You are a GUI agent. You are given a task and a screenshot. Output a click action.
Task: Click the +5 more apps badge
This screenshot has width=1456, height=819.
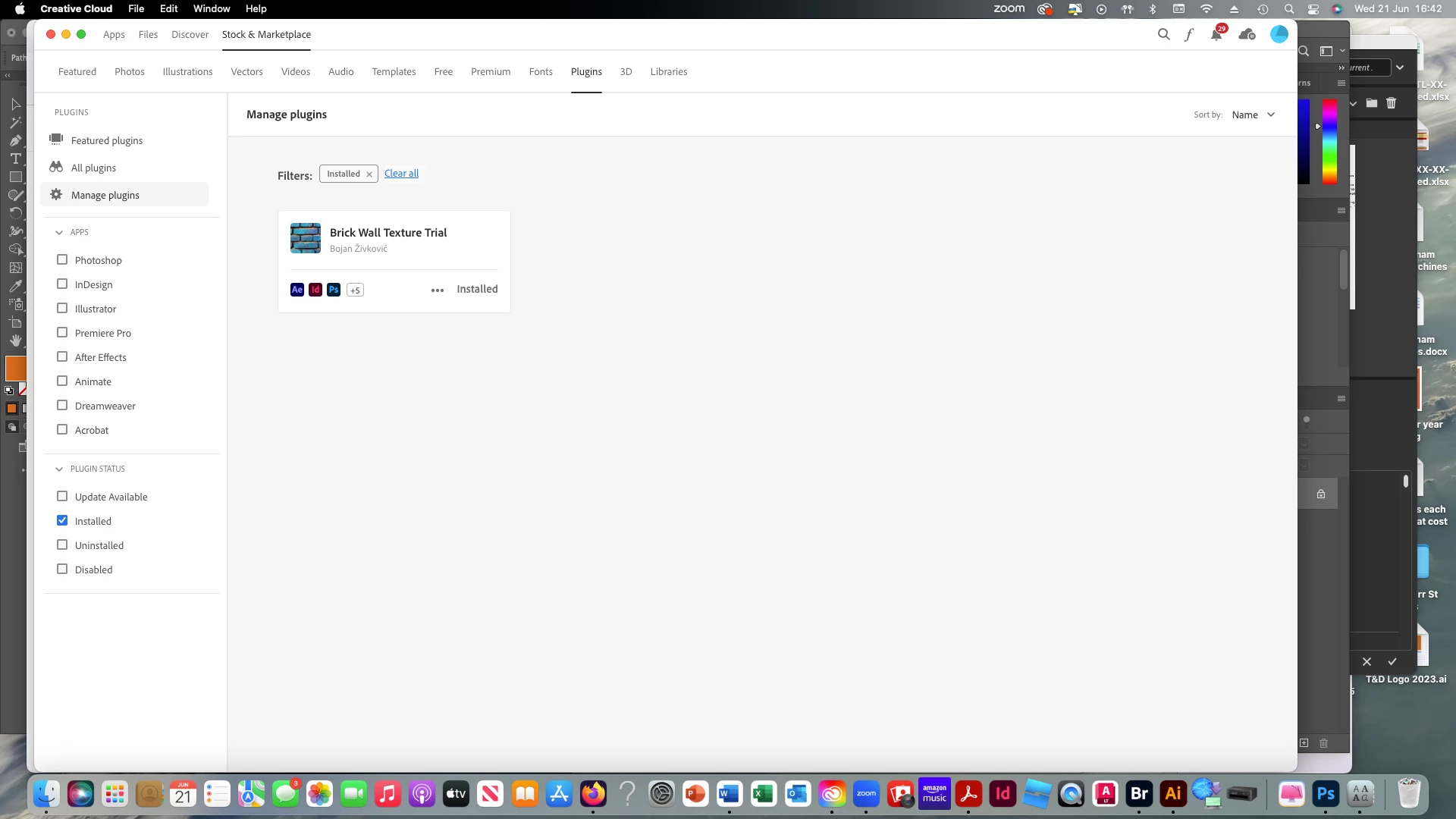pyautogui.click(x=355, y=290)
